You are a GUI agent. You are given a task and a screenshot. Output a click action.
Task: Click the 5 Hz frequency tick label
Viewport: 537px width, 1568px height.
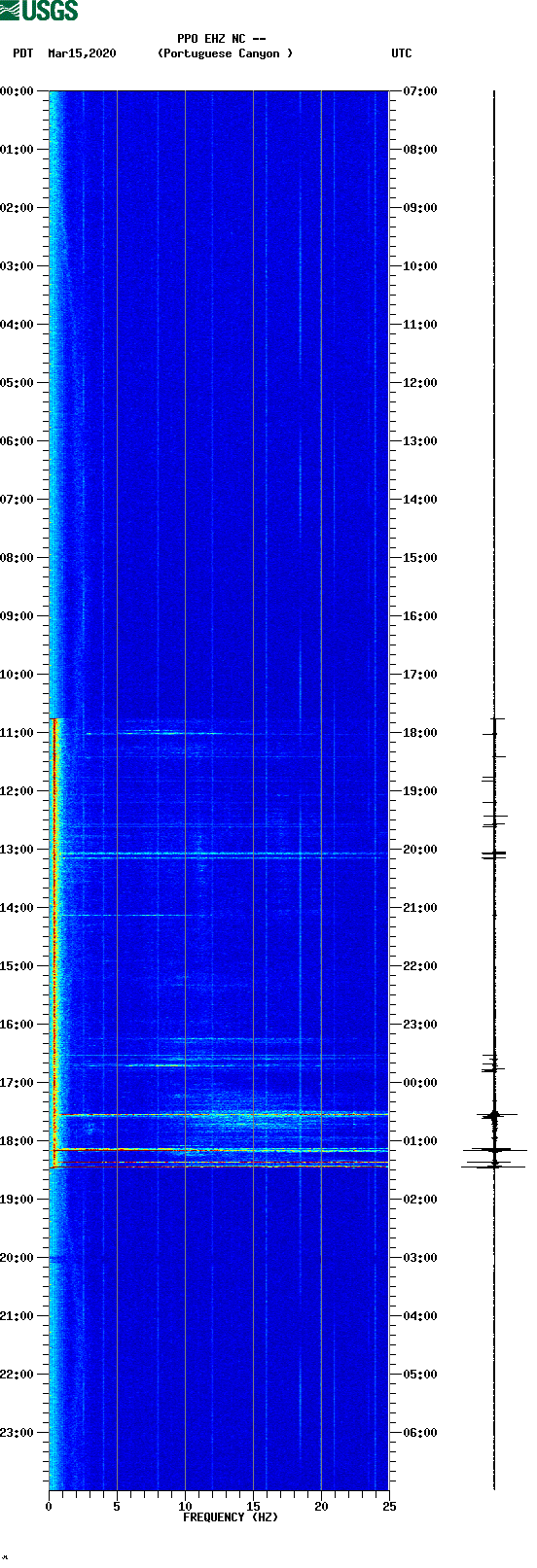pyautogui.click(x=117, y=1507)
